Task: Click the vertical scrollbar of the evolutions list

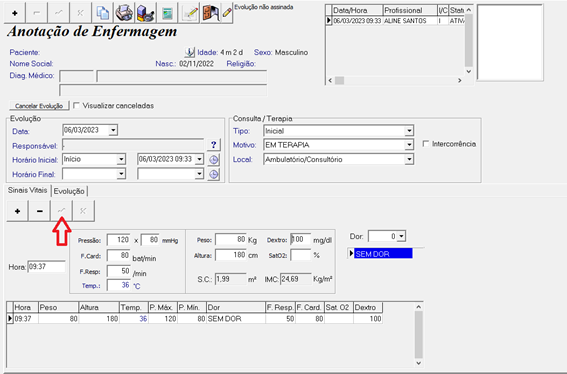Action: (x=469, y=41)
